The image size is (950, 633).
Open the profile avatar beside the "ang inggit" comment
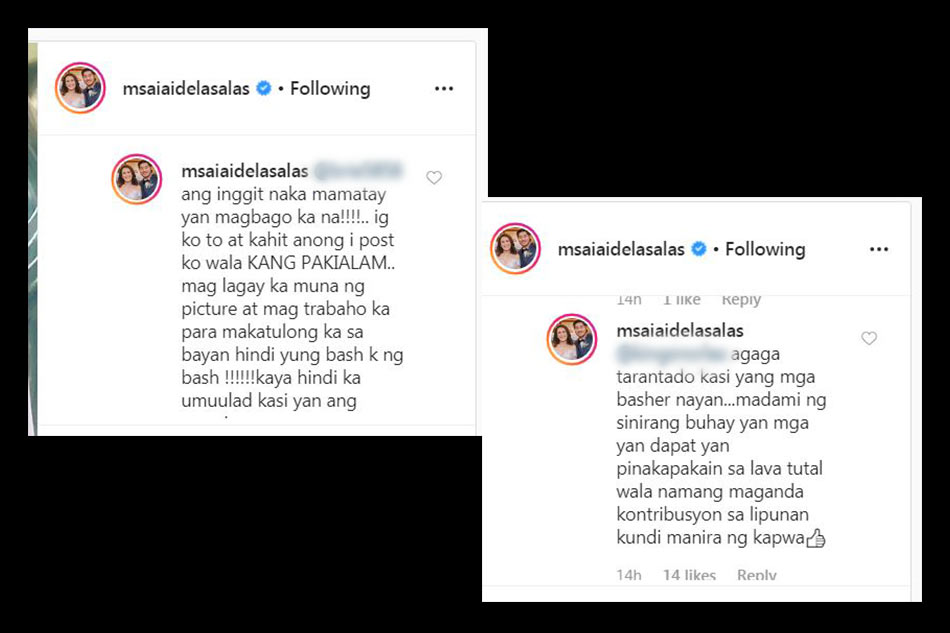[x=137, y=179]
